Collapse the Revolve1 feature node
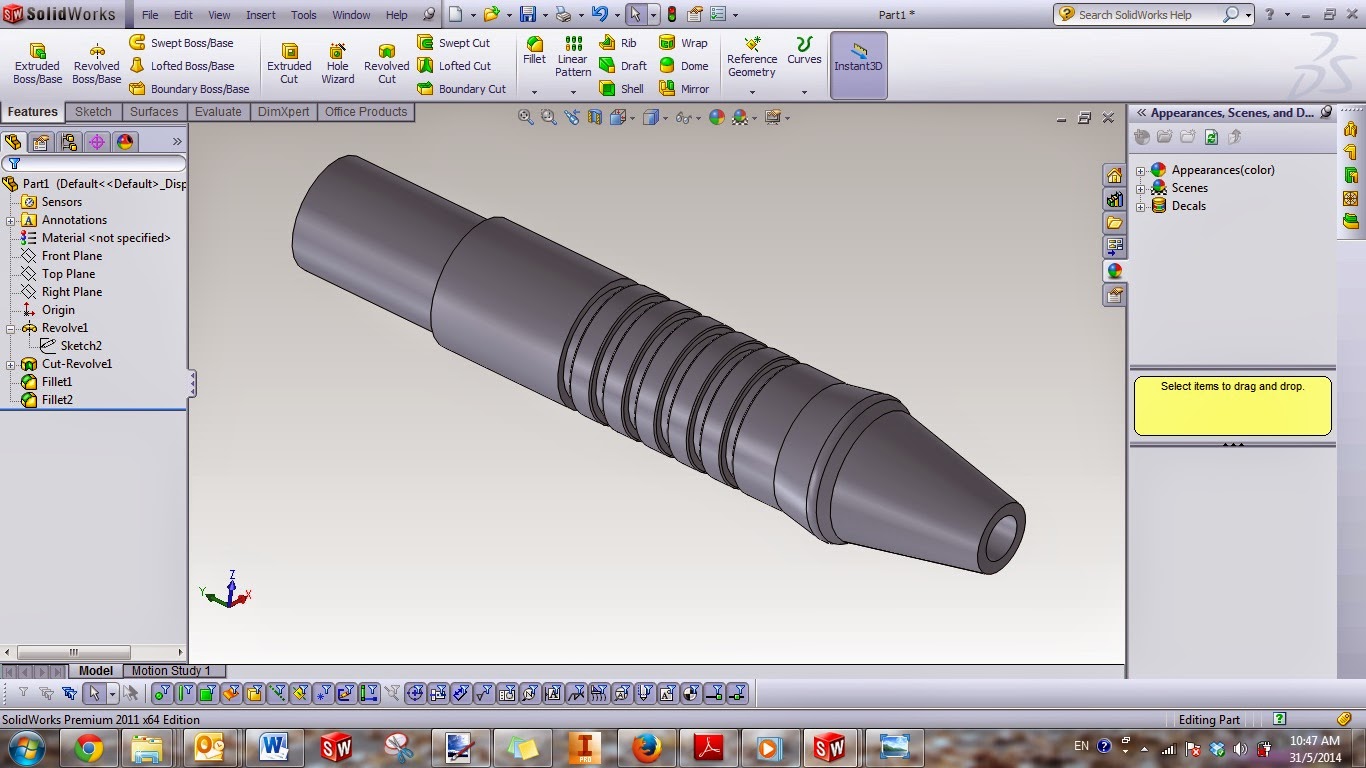Screen dimensions: 1366x768 11,328
